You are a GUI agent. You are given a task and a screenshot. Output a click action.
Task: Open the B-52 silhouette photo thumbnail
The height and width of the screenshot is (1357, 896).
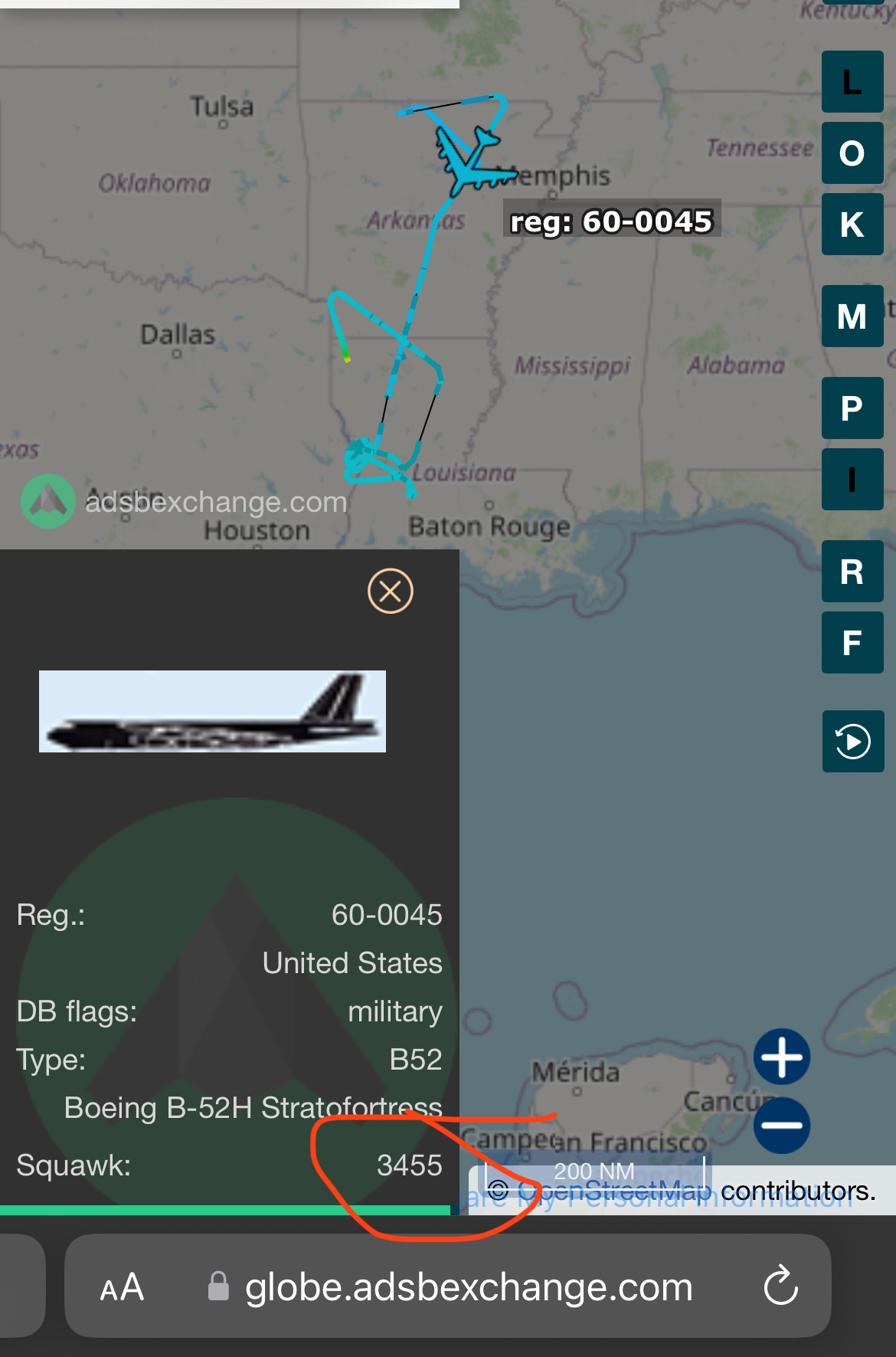(212, 711)
